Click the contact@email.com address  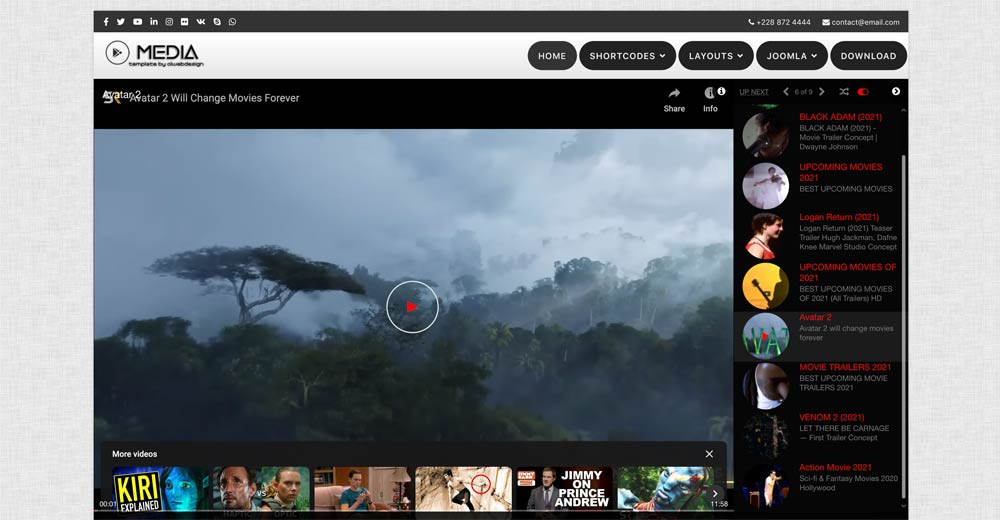(x=861, y=22)
